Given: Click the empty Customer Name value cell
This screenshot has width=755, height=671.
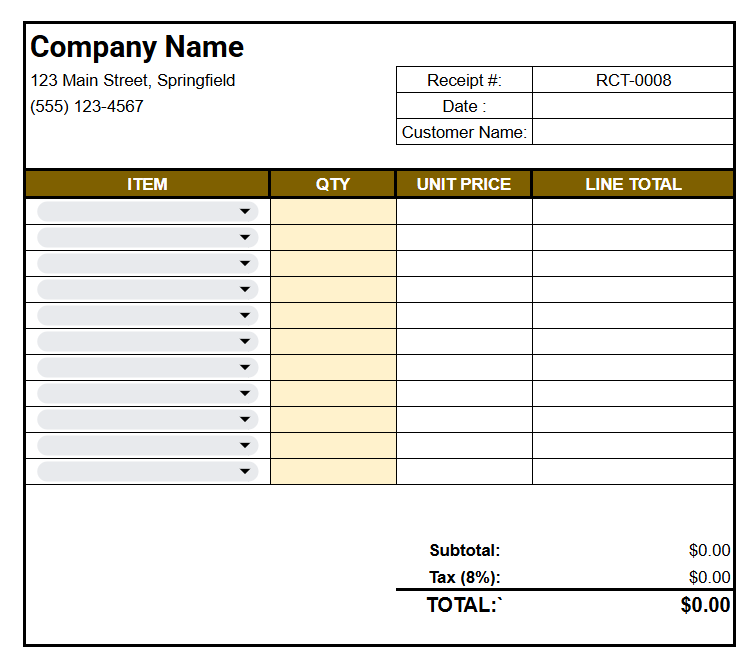Looking at the screenshot, I should [x=633, y=132].
